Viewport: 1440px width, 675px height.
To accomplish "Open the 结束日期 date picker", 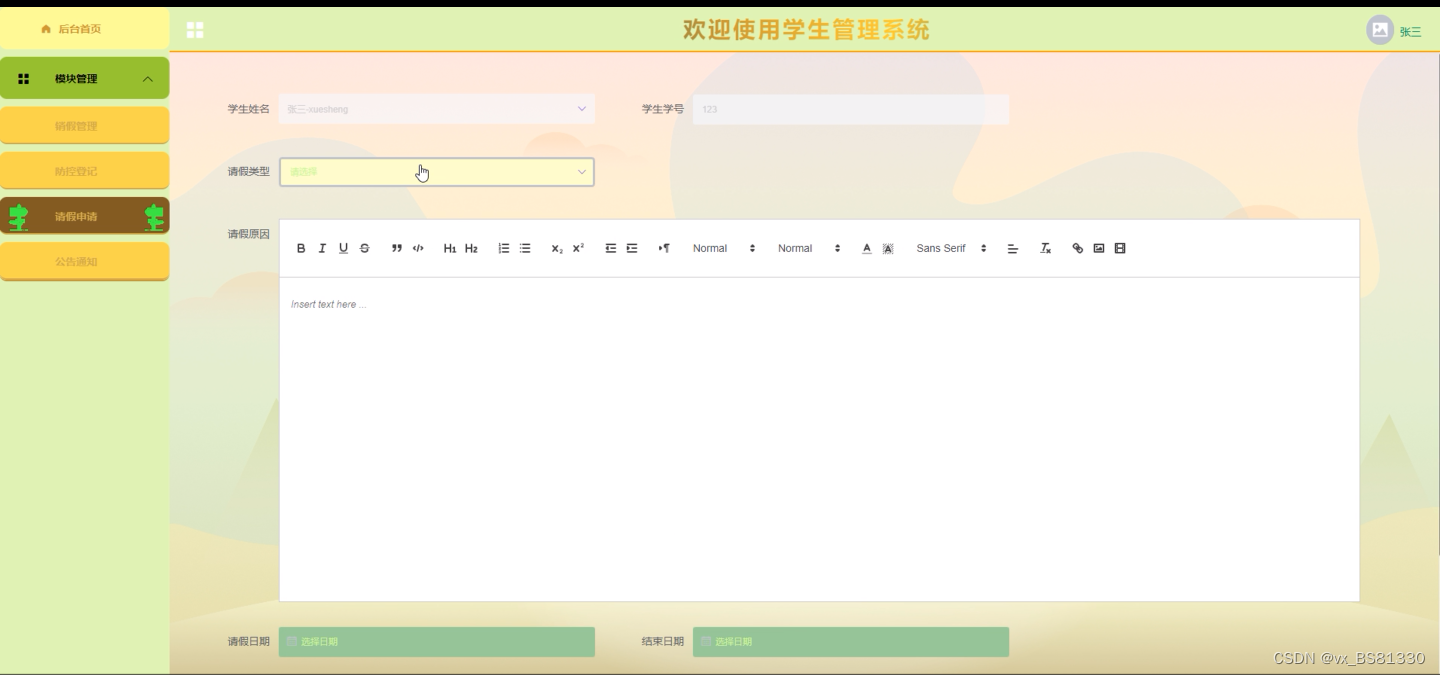I will tap(851, 642).
